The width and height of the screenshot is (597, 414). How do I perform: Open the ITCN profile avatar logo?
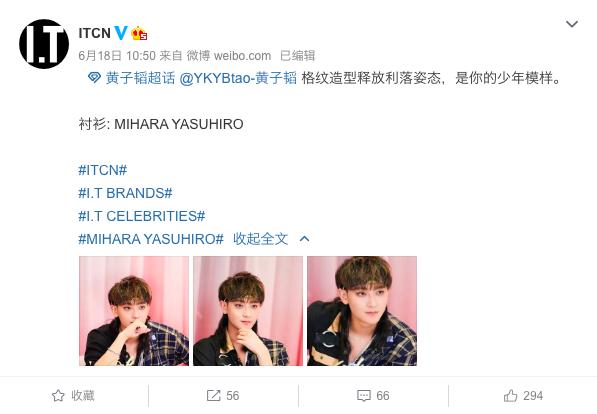pyautogui.click(x=44, y=44)
